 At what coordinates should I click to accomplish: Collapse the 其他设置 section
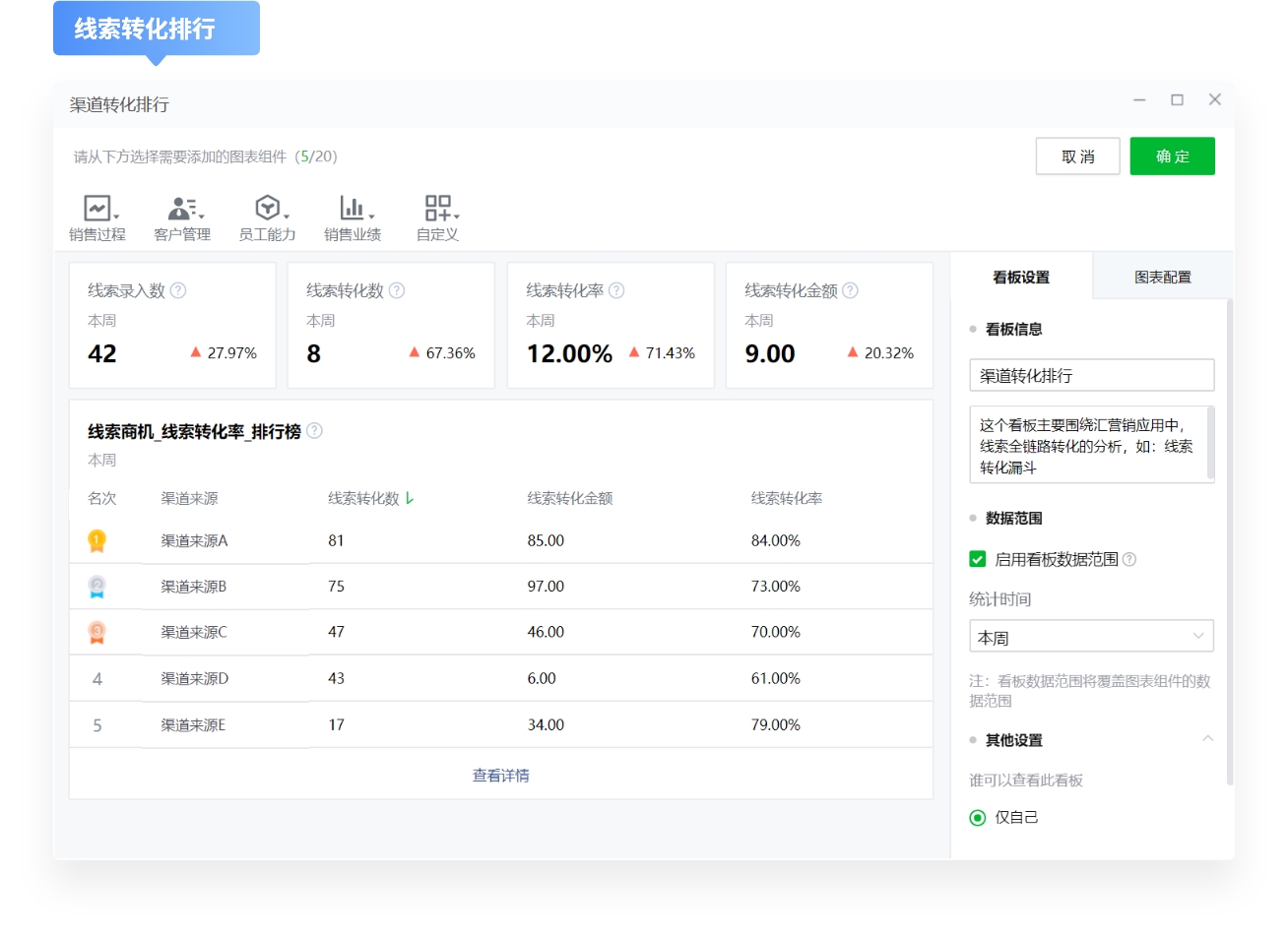click(x=1209, y=739)
